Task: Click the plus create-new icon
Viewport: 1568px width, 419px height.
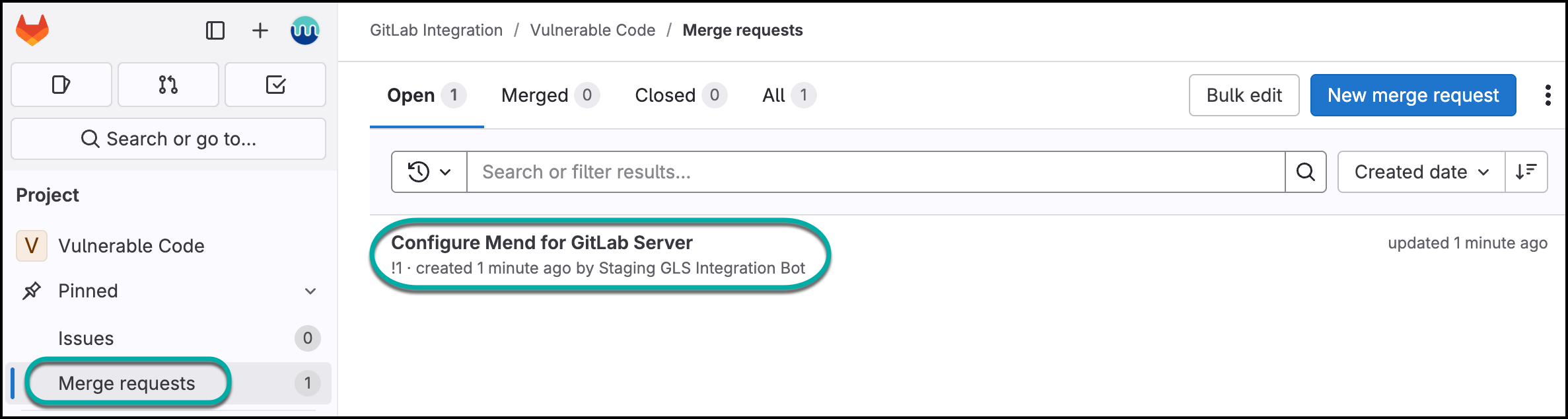Action: [260, 30]
